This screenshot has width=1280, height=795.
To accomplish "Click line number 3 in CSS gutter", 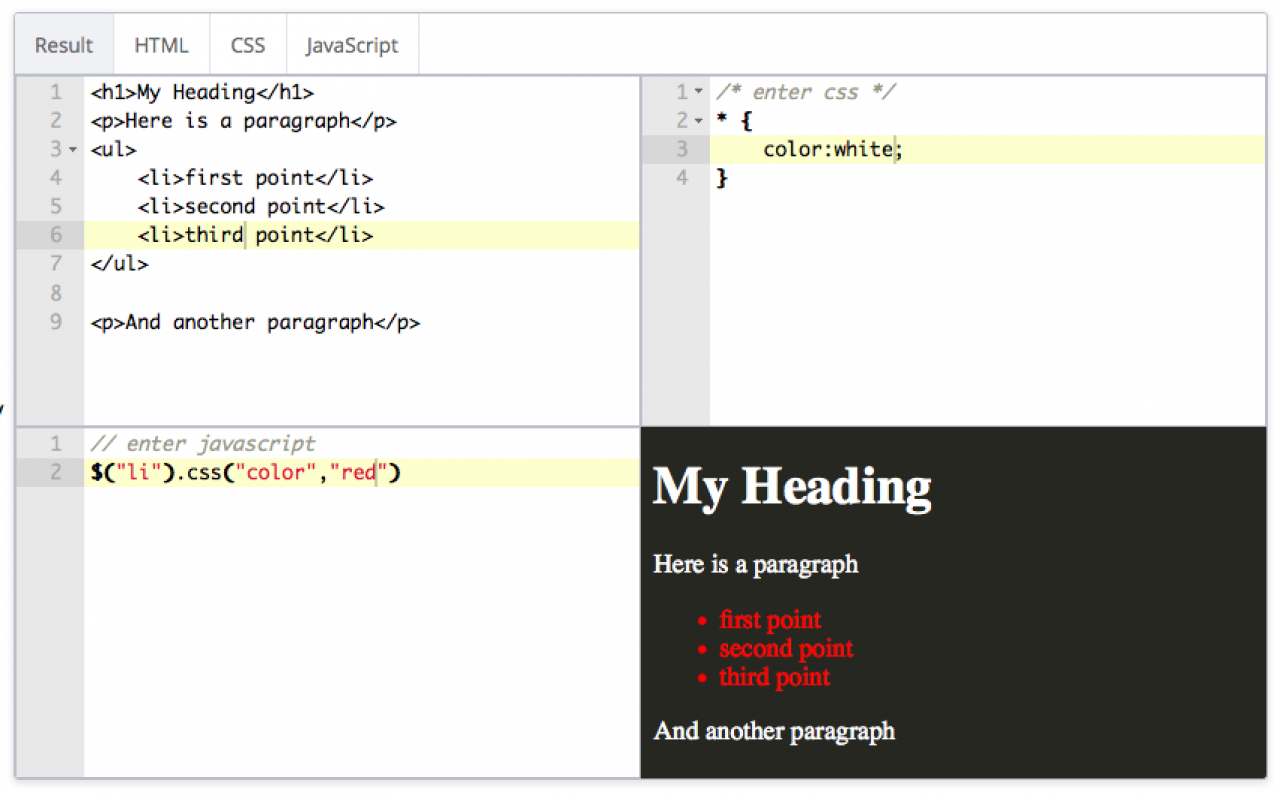I will click(x=682, y=149).
